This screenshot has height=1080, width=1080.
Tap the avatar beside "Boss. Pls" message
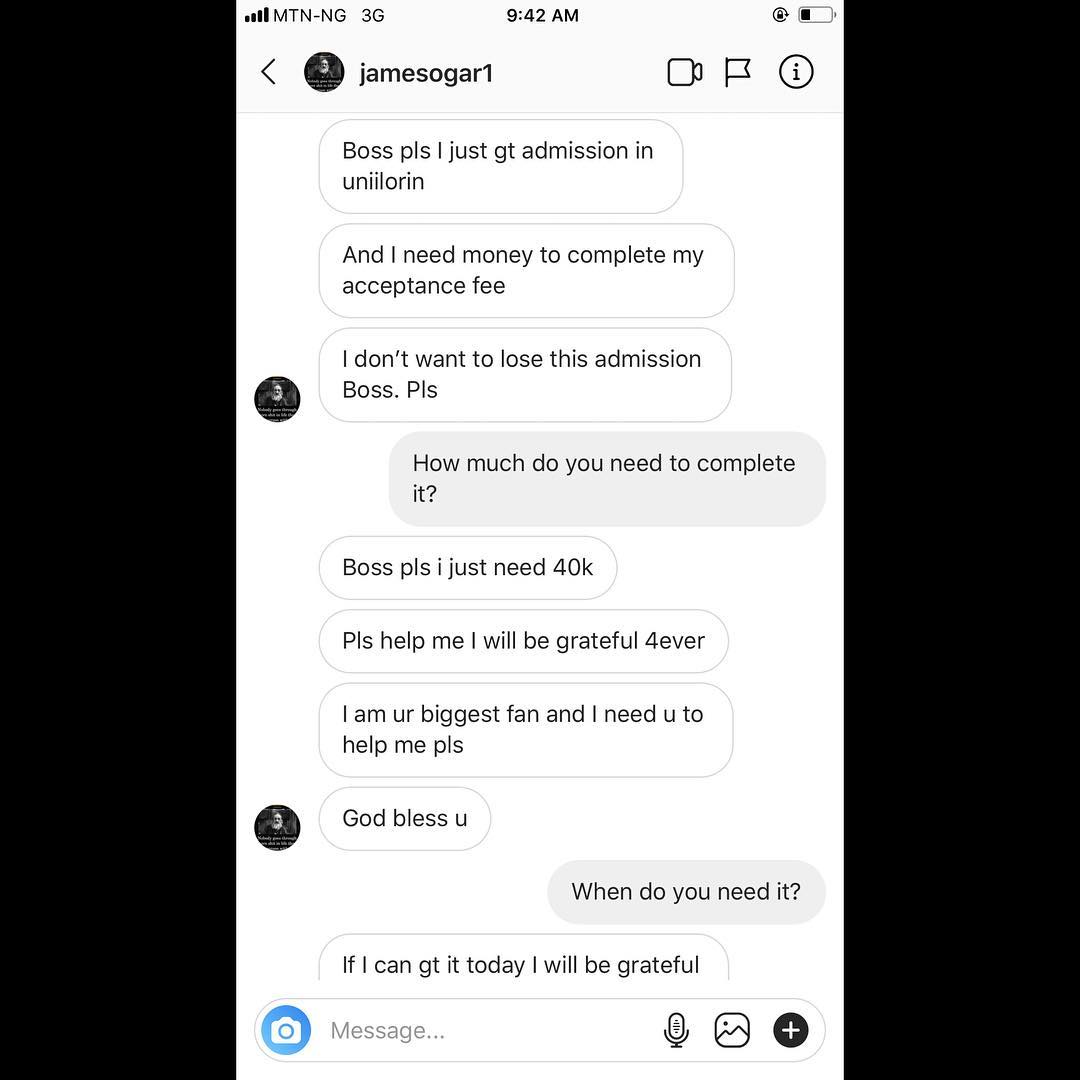pyautogui.click(x=277, y=399)
